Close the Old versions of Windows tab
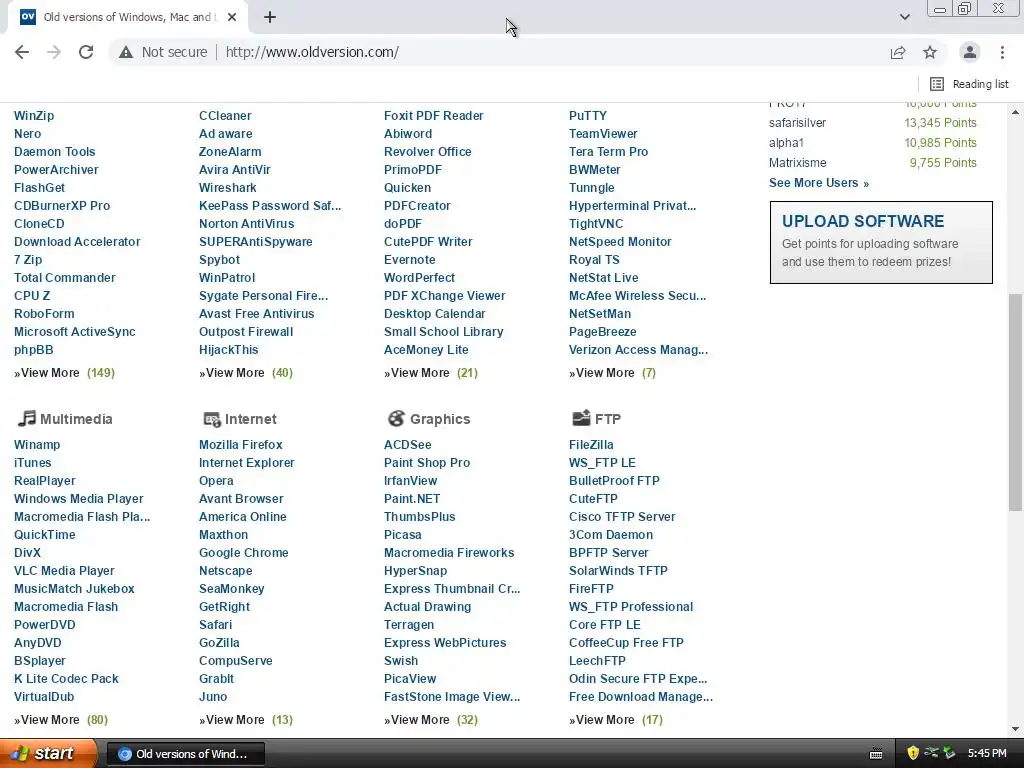Image resolution: width=1024 pixels, height=768 pixels. (232, 17)
